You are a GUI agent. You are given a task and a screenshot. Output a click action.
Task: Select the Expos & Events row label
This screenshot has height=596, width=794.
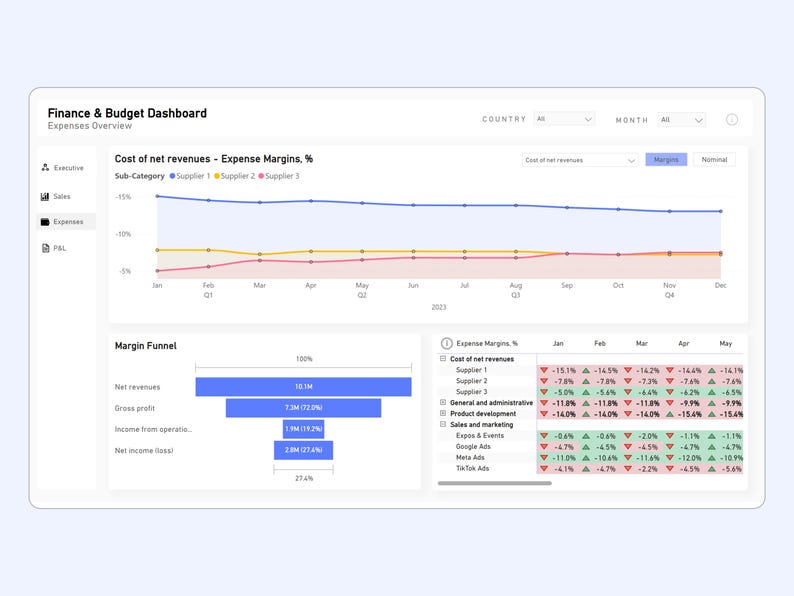point(480,435)
